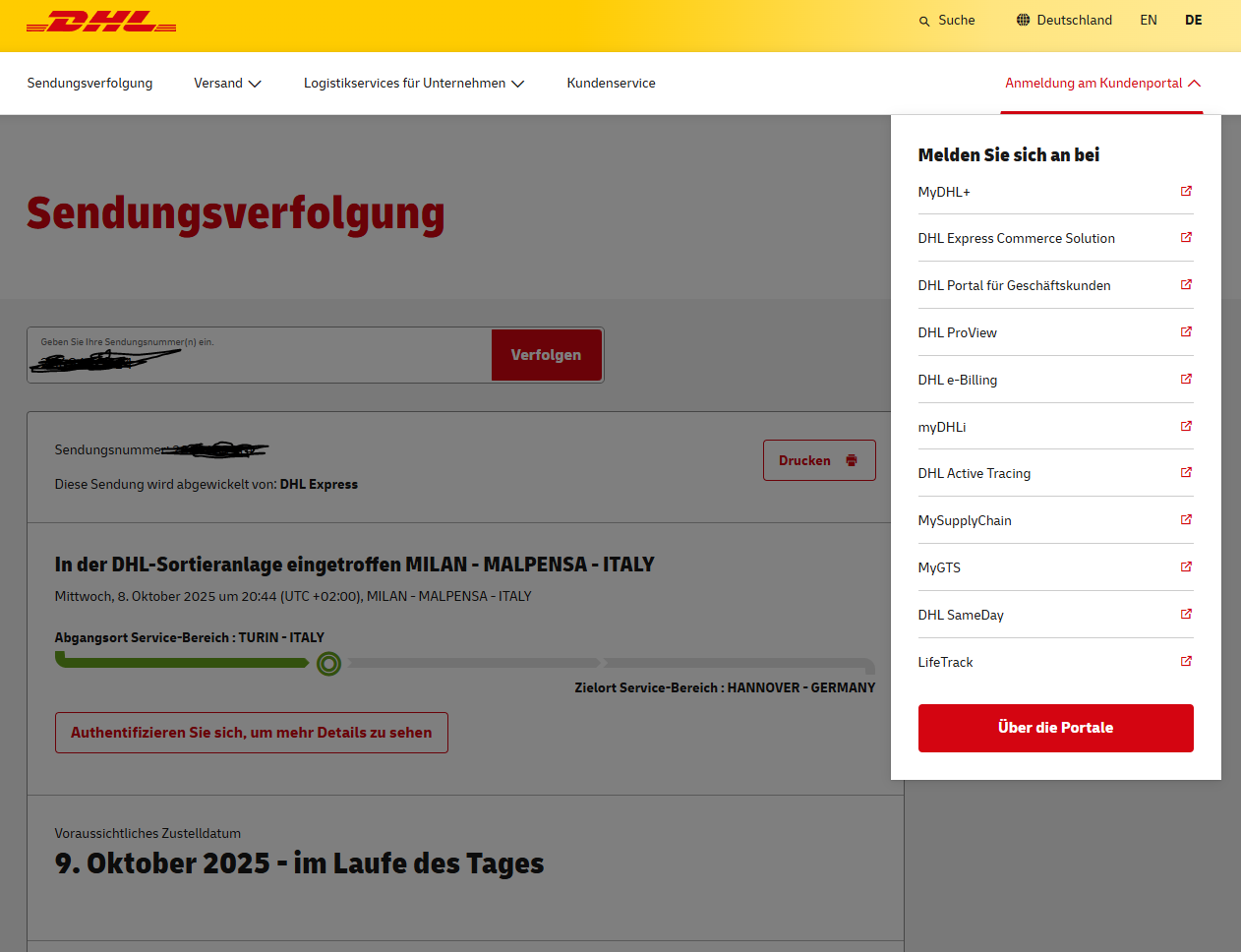Open Sendungsverfolgung in the navigation bar
The width and height of the screenshot is (1241, 952).
pos(89,84)
